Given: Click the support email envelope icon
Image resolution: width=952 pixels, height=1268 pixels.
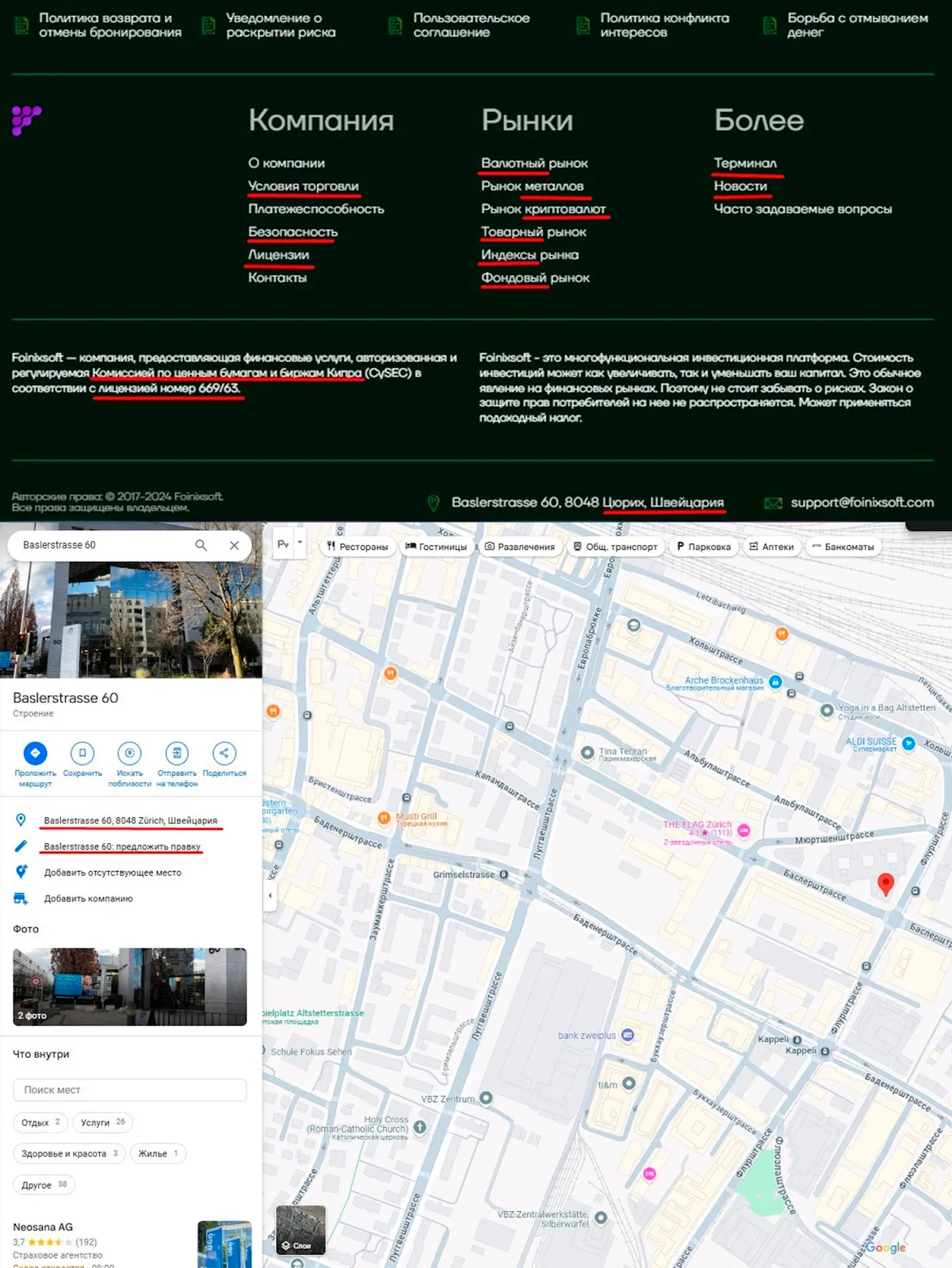Looking at the screenshot, I should pos(773,503).
